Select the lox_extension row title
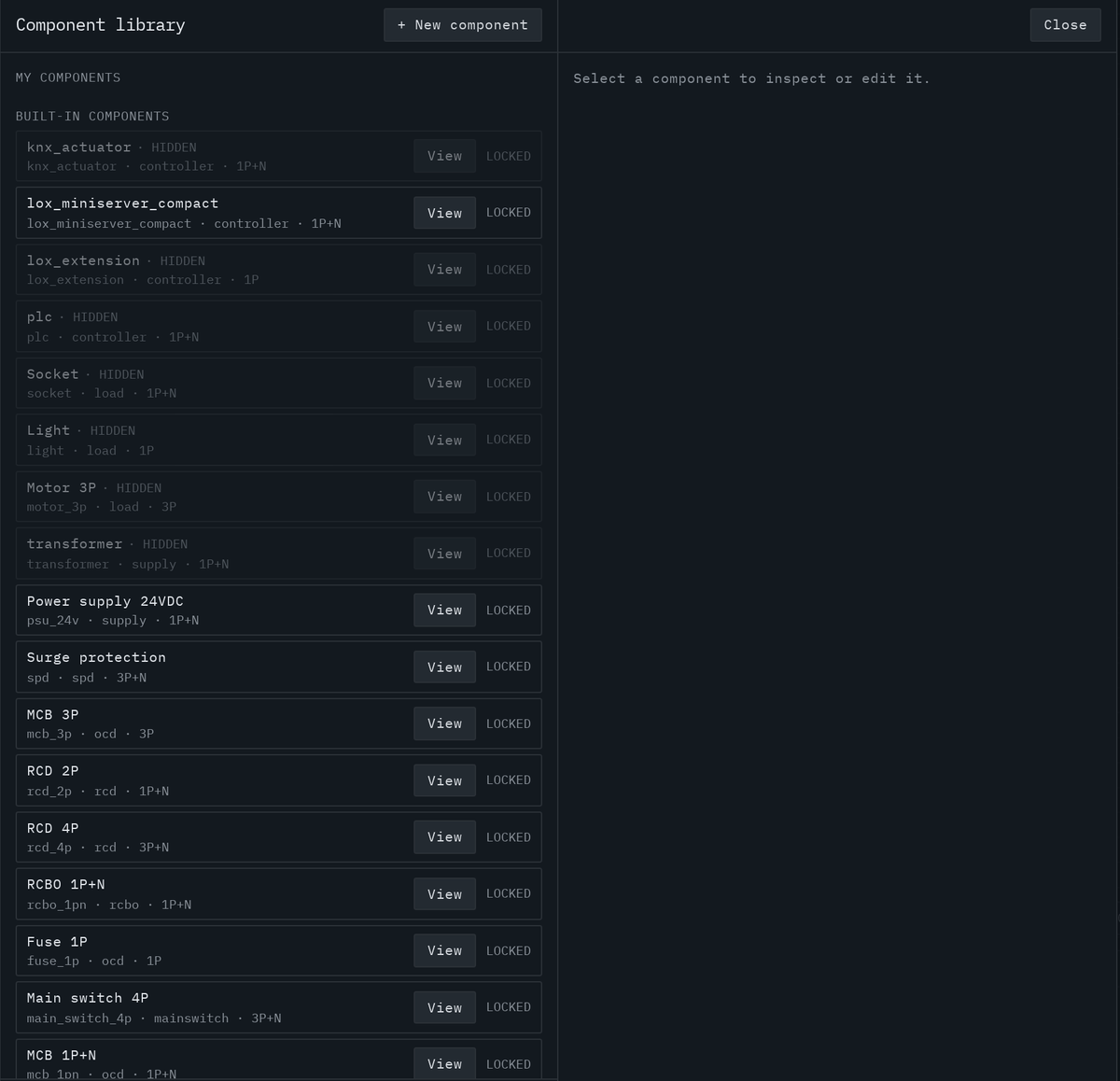Screen dimensions: 1120x1081 click(83, 260)
